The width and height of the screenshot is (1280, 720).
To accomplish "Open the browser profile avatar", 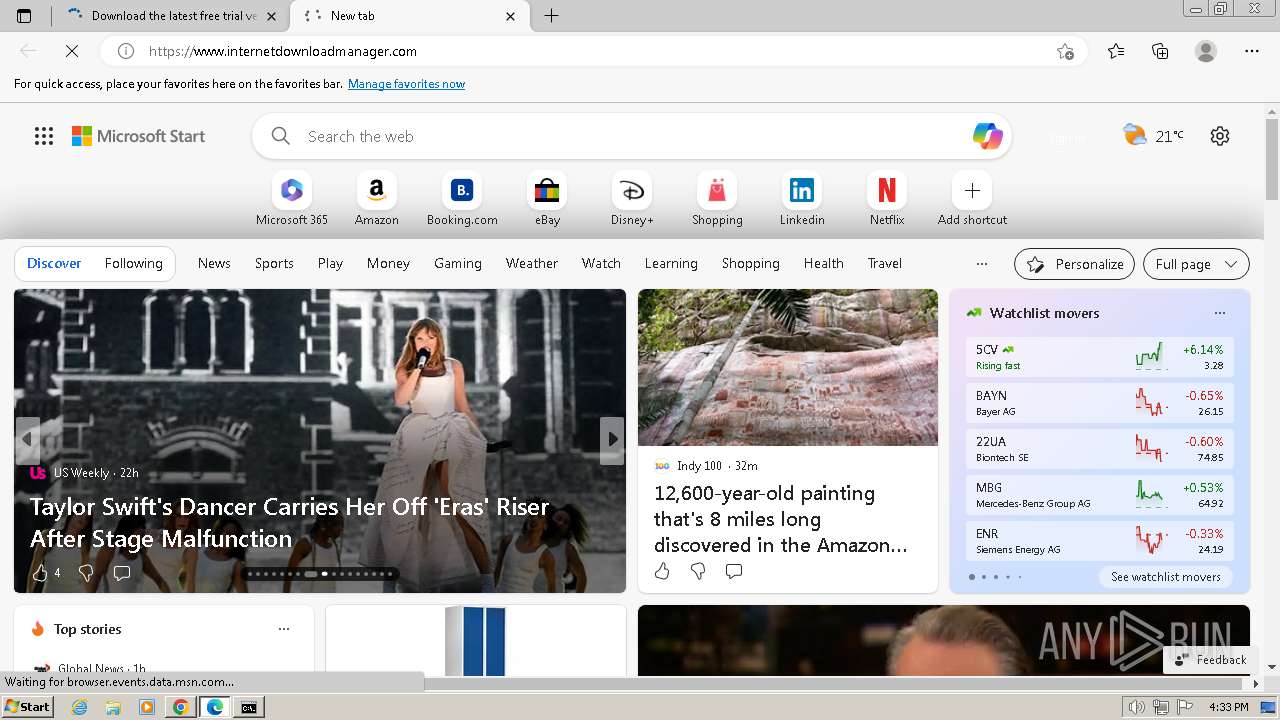I will 1206,51.
